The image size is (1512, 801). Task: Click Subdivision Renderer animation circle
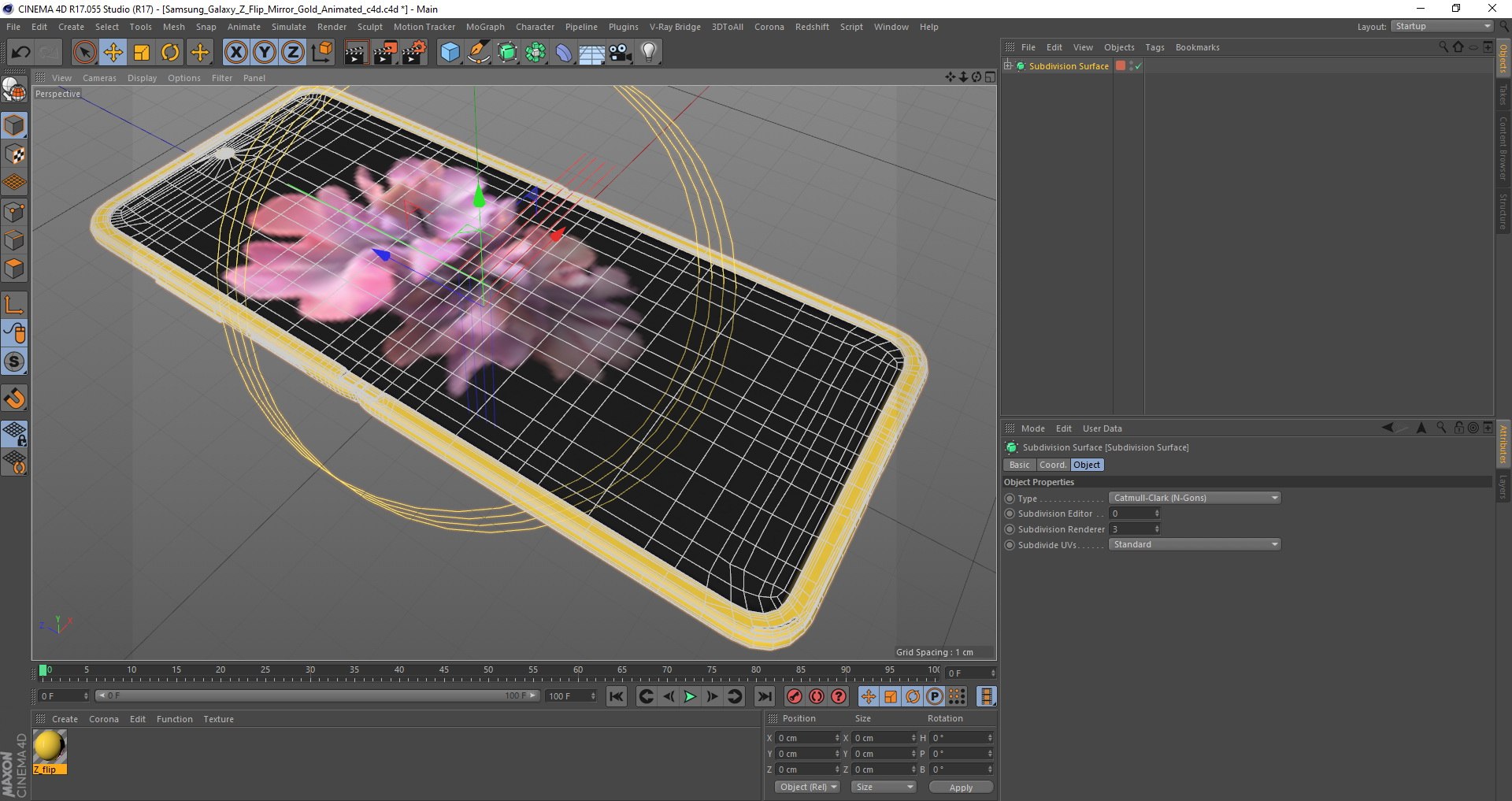pos(1010,529)
